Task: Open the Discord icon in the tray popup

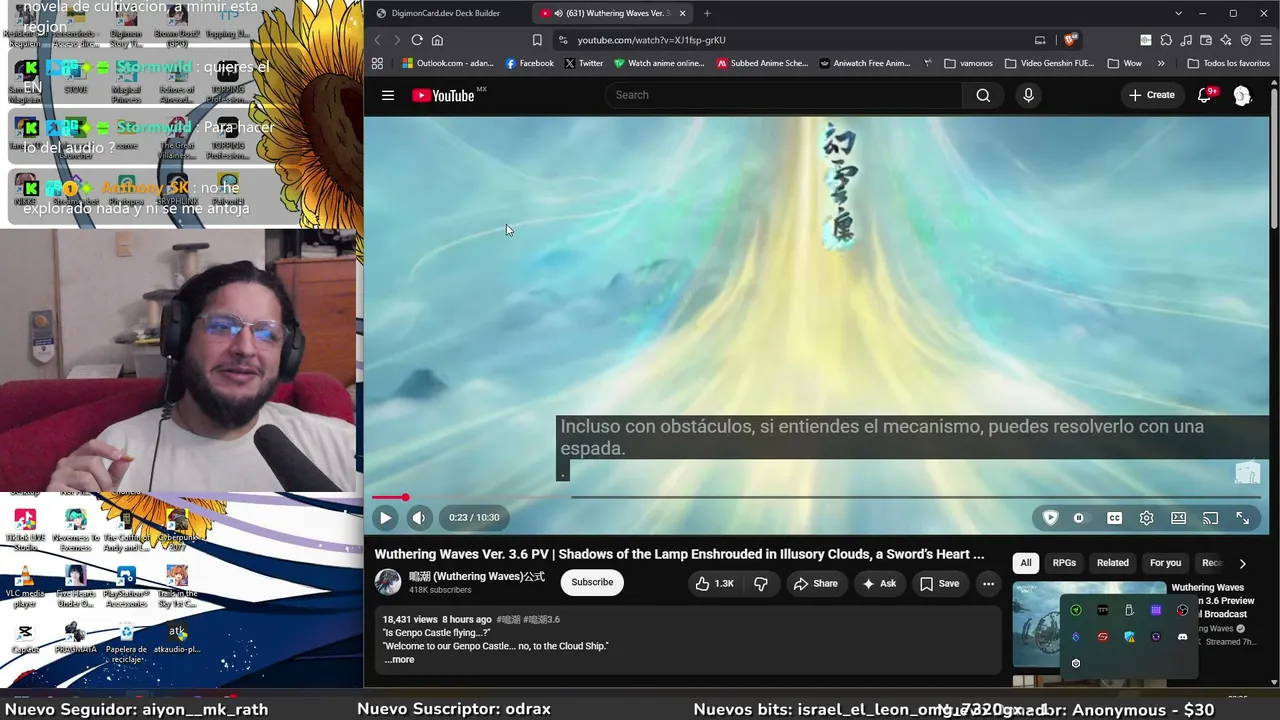Action: 1182,637
